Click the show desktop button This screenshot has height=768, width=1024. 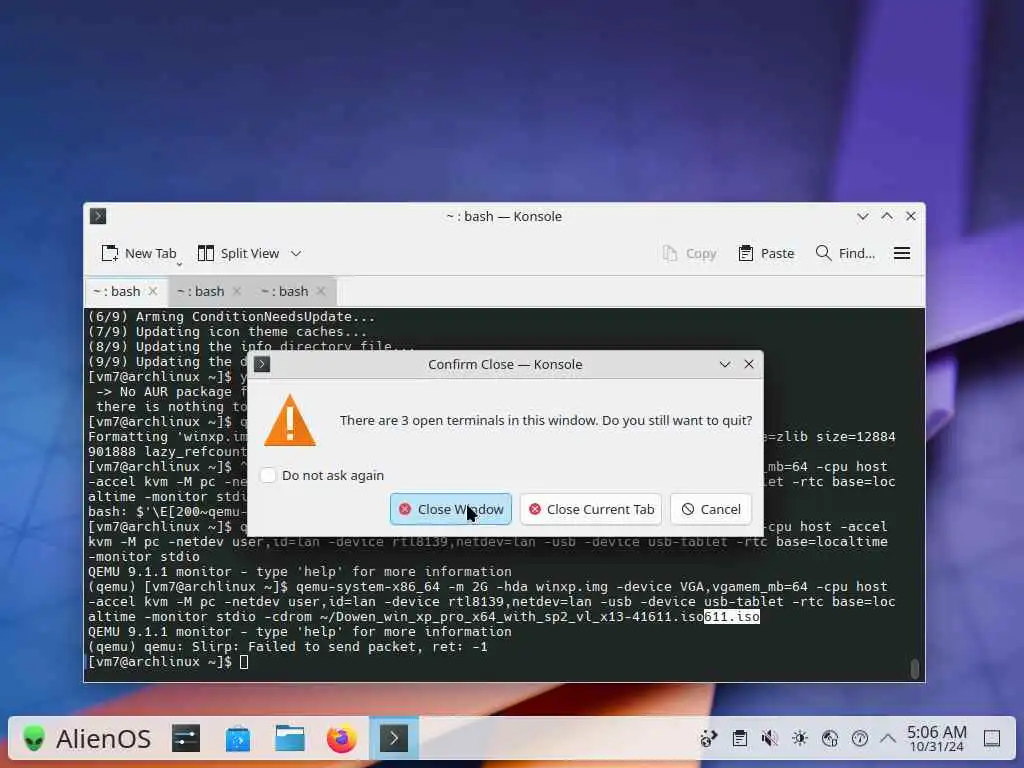click(992, 739)
